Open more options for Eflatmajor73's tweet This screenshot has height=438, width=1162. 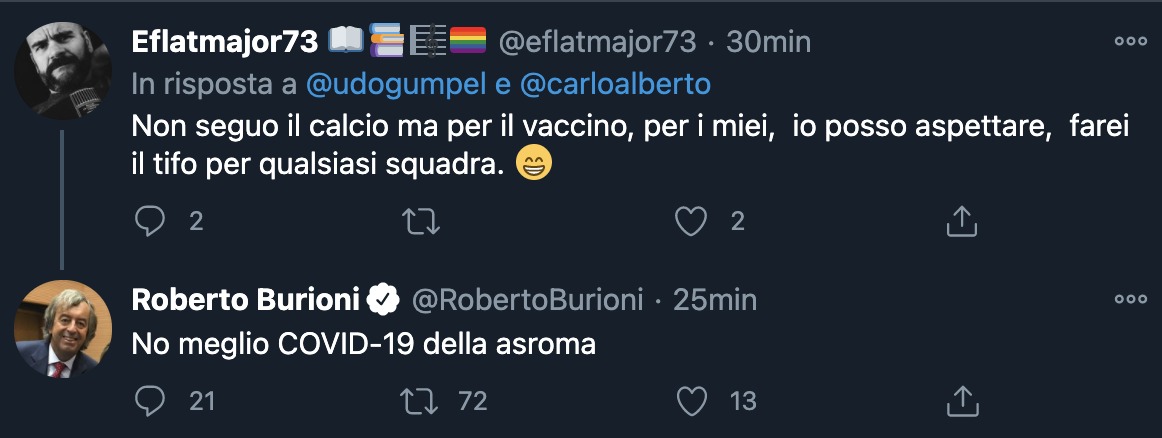click(1130, 42)
